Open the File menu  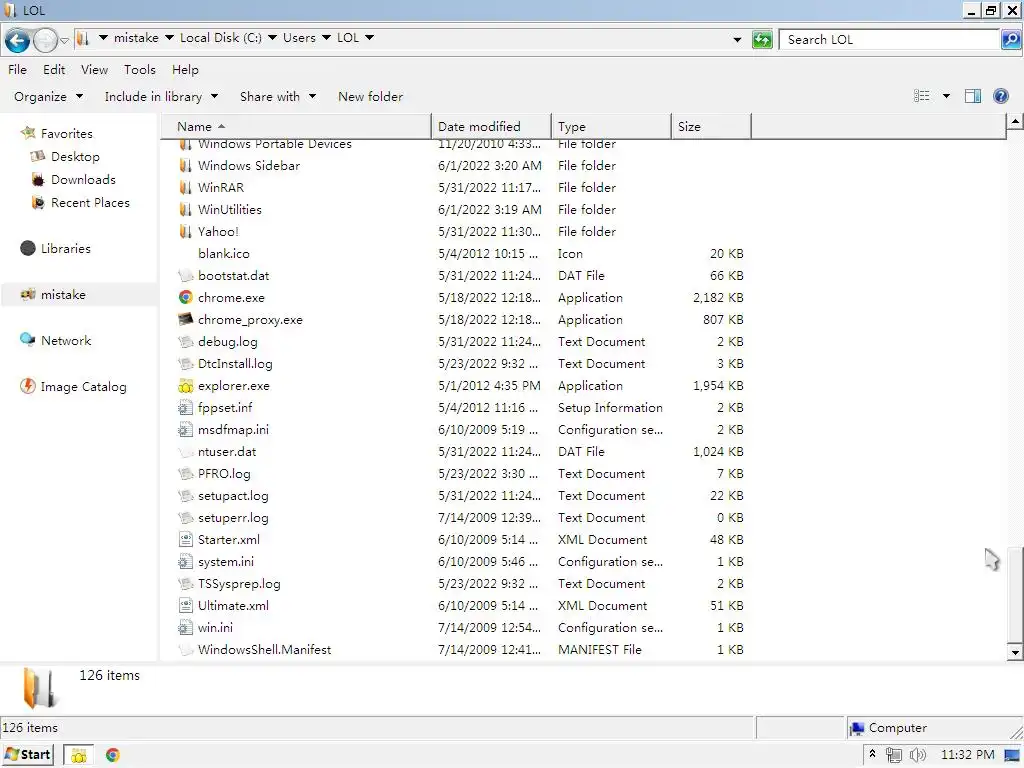[18, 70]
